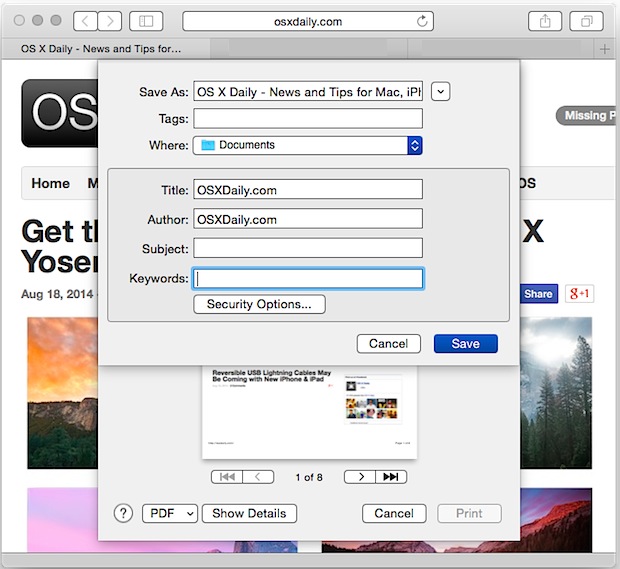Viewport: 620px width, 569px height.
Task: Click the blue Save button
Action: pos(466,344)
